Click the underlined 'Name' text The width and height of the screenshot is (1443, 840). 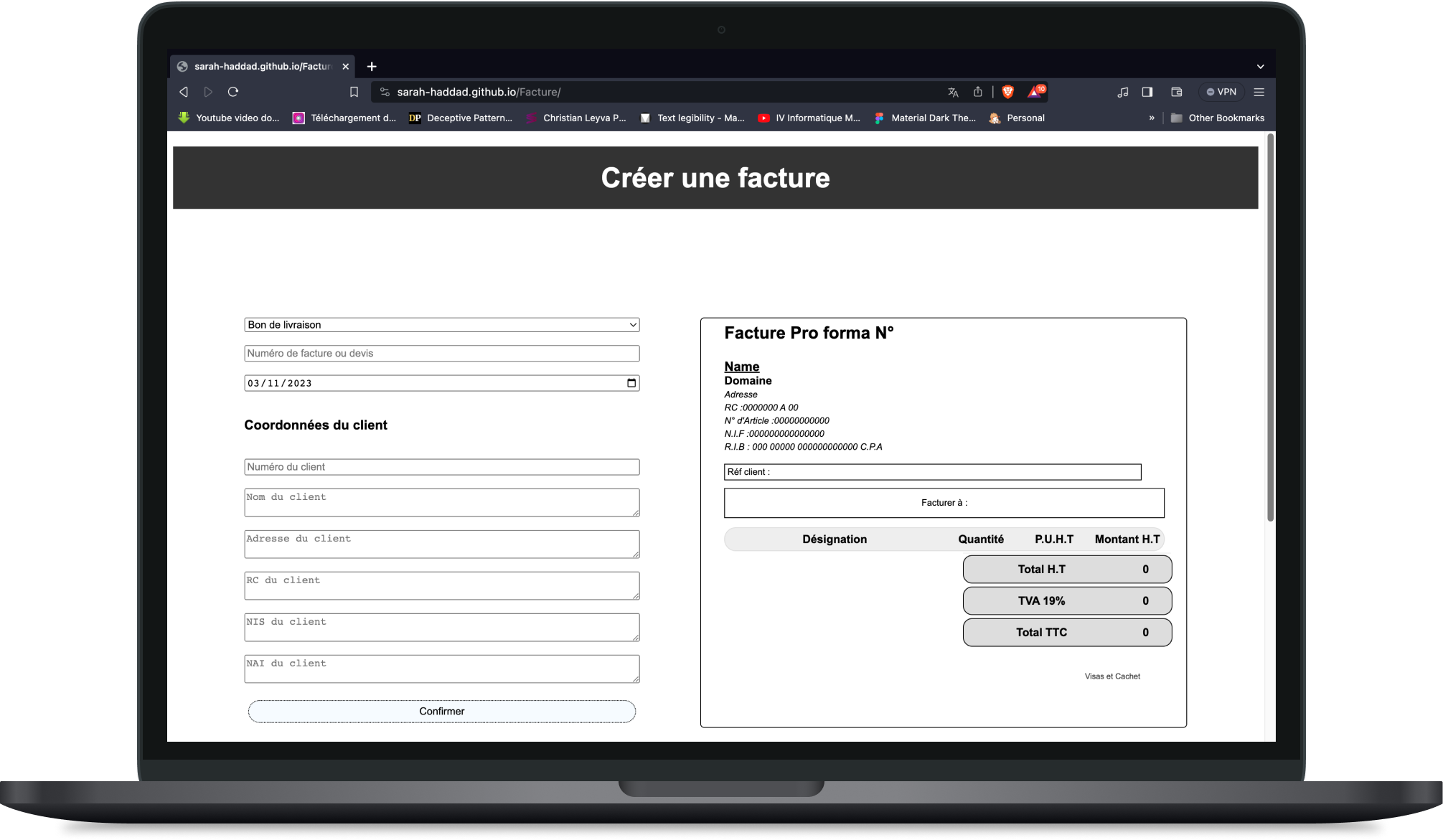coord(742,367)
